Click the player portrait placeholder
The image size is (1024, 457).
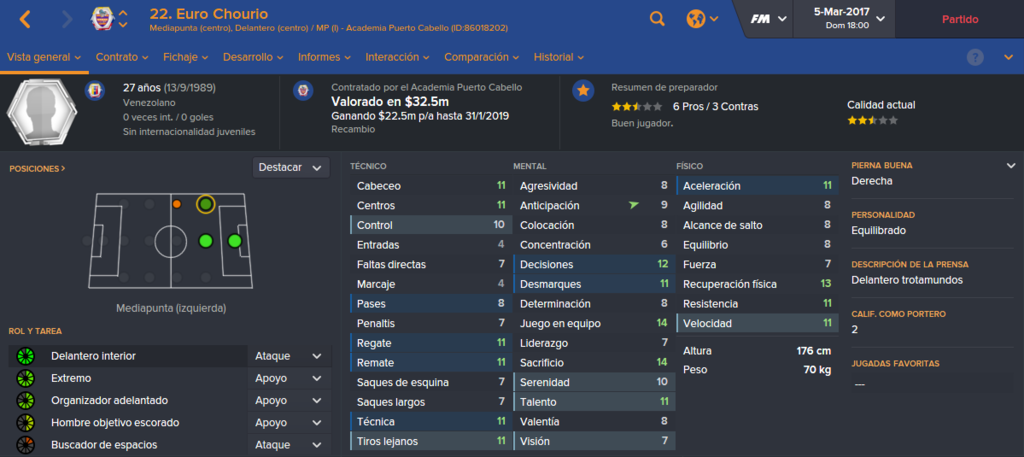coord(42,112)
